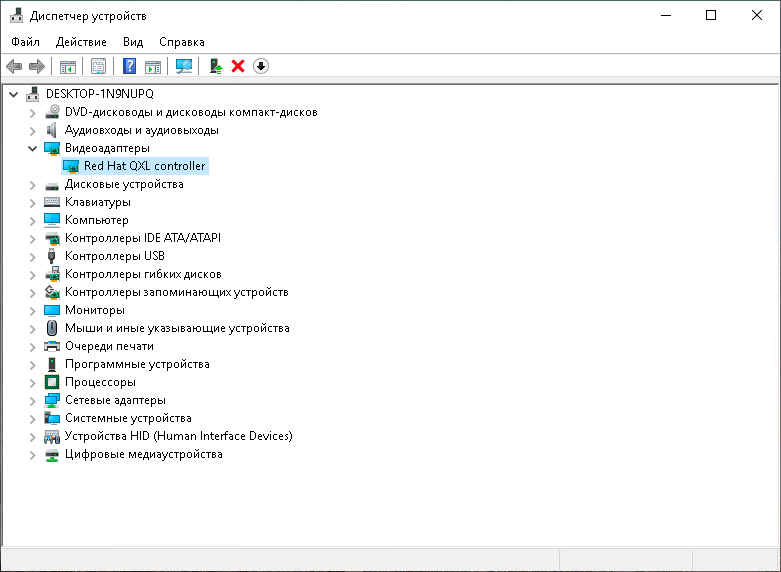Select Контроллеры гибких дисков category

pos(143,274)
